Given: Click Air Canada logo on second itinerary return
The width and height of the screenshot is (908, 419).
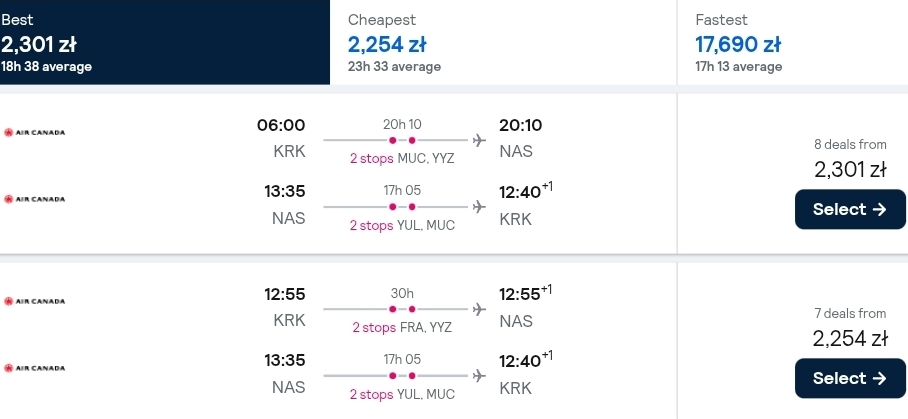Looking at the screenshot, I should [x=35, y=368].
